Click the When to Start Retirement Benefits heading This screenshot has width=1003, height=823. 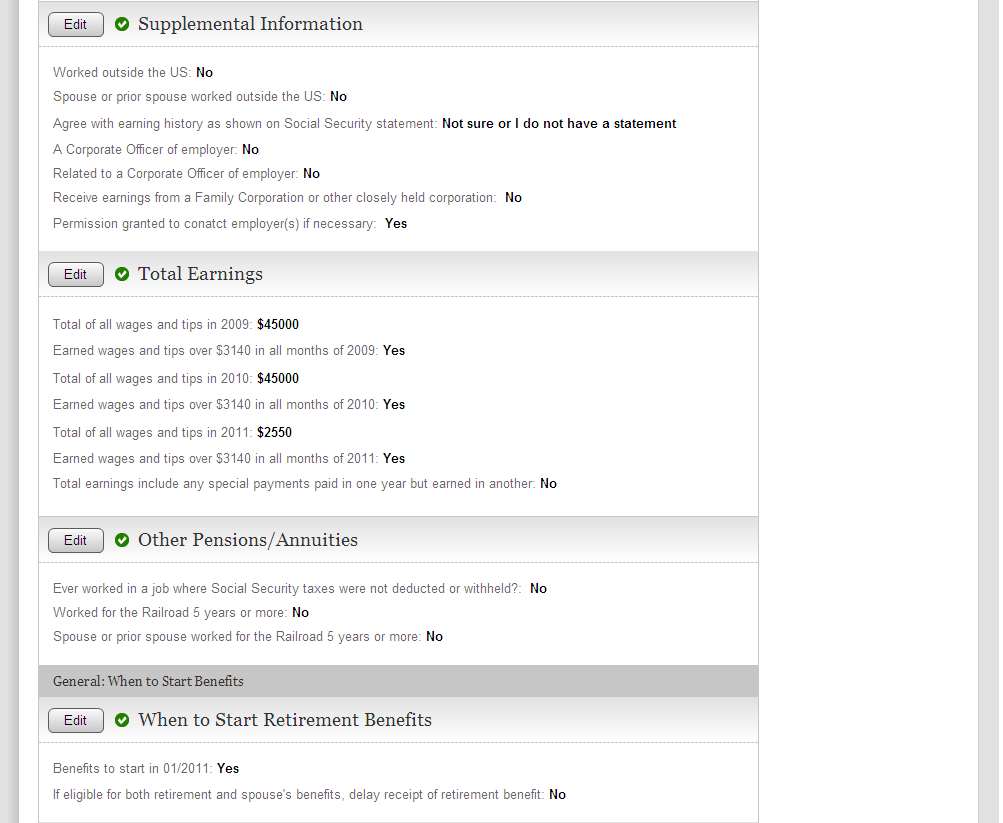(285, 720)
